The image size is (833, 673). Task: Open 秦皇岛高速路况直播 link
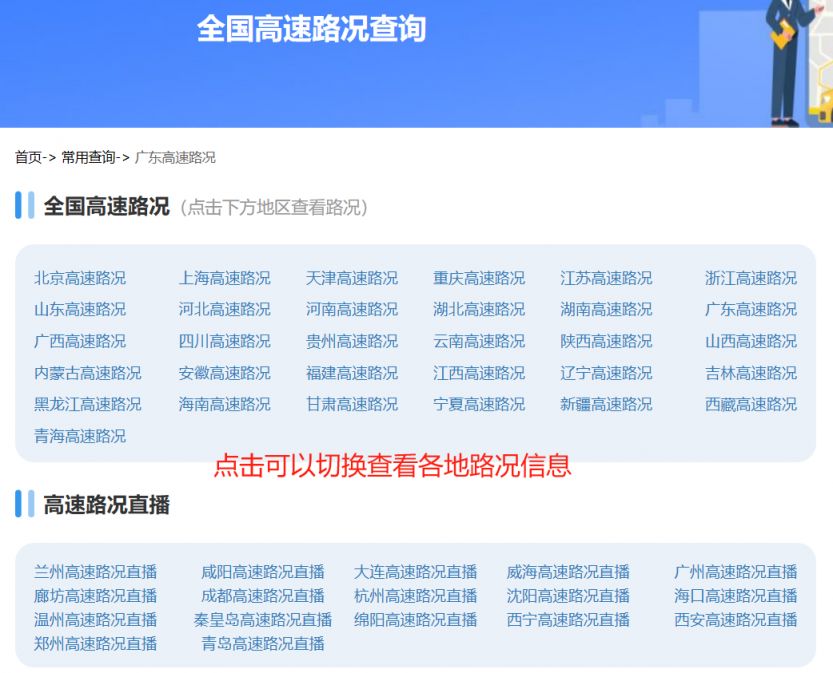pyautogui.click(x=263, y=620)
